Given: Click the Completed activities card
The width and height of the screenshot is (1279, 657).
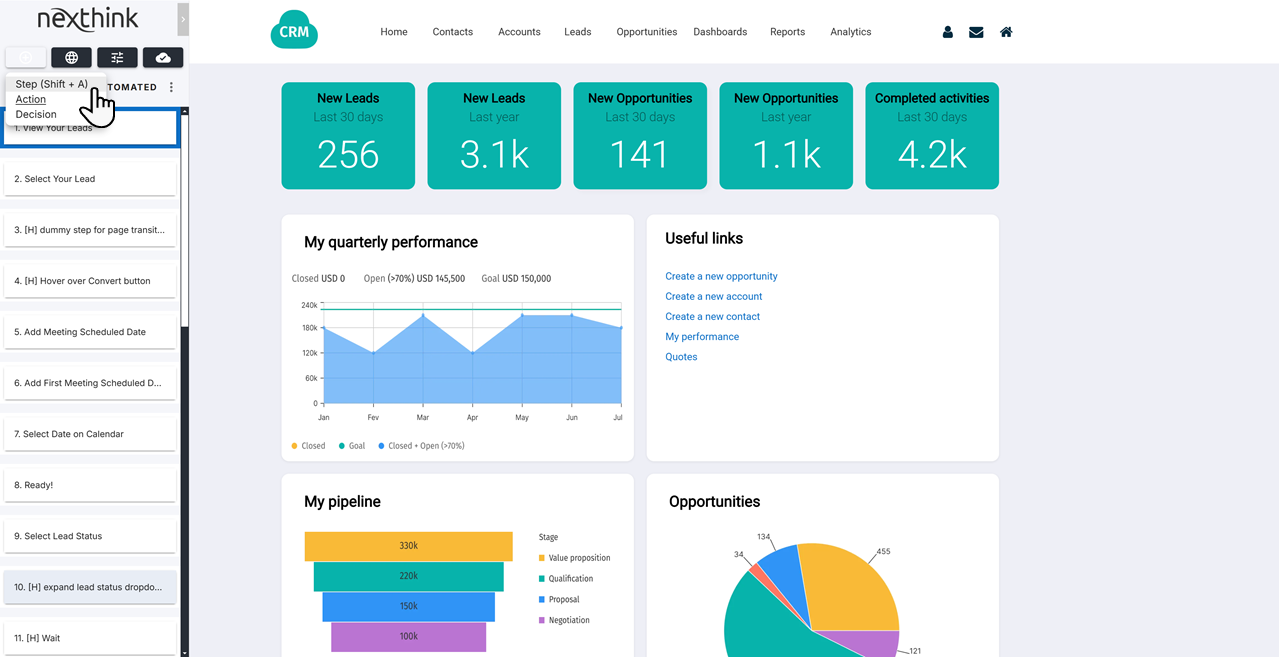Looking at the screenshot, I should [x=932, y=135].
